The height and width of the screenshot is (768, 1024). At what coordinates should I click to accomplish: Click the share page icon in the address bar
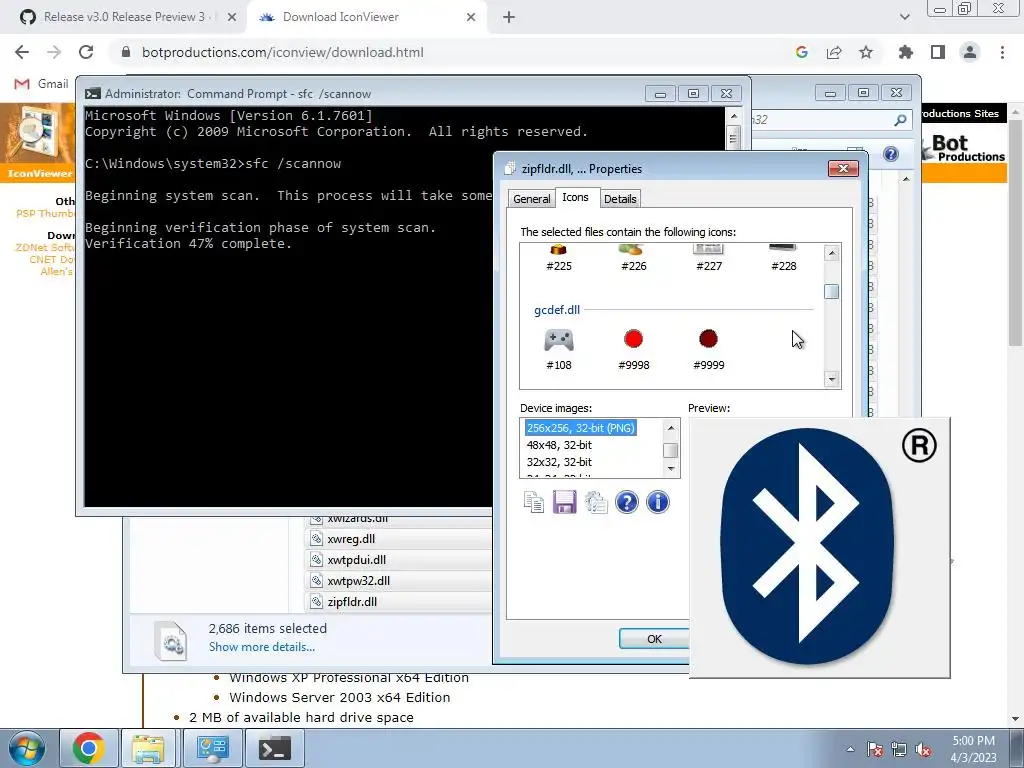[834, 52]
